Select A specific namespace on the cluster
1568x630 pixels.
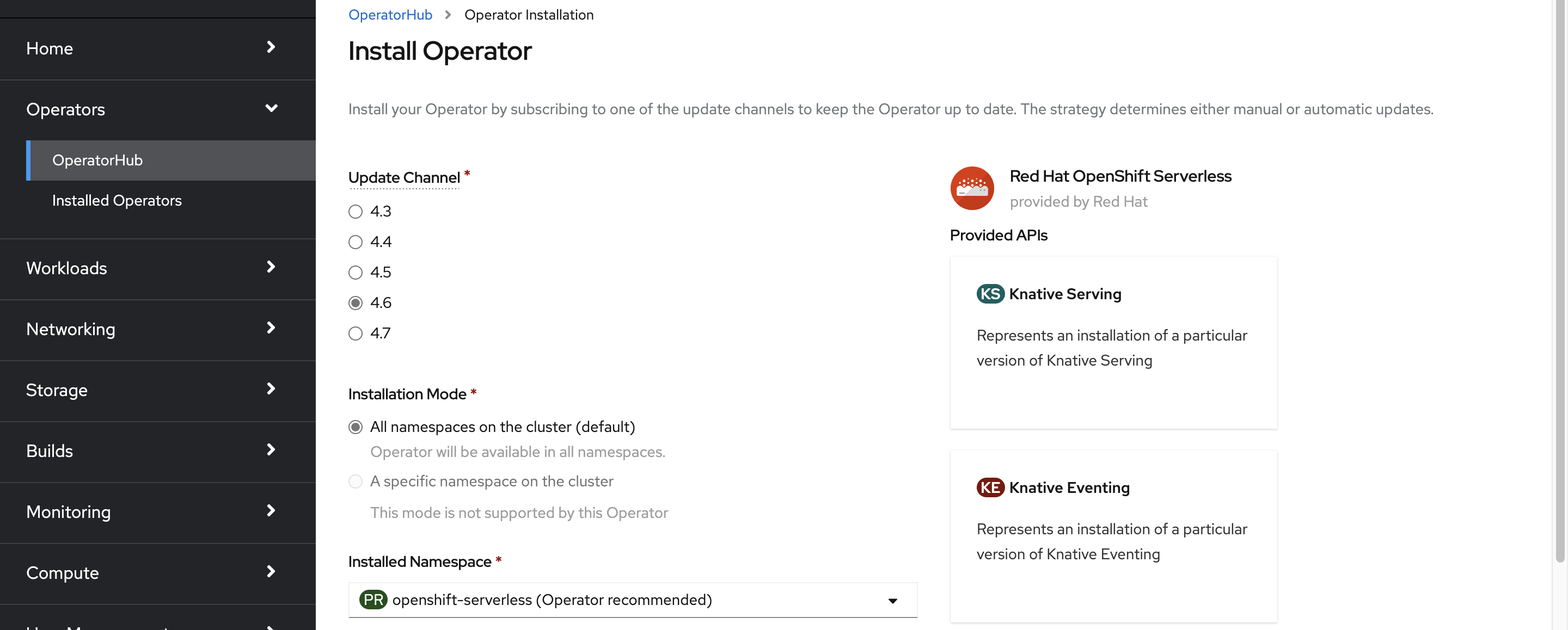356,481
